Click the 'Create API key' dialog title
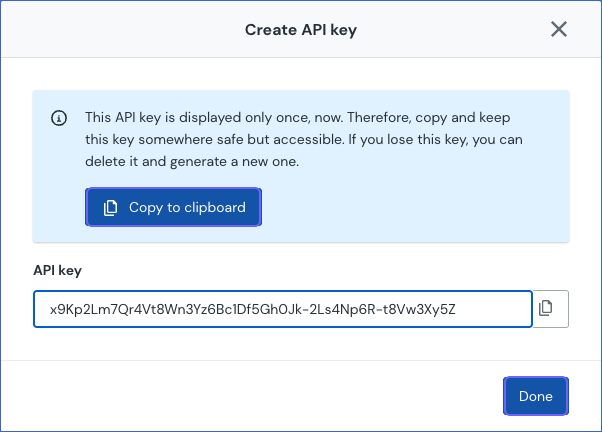602x432 pixels. [301, 30]
